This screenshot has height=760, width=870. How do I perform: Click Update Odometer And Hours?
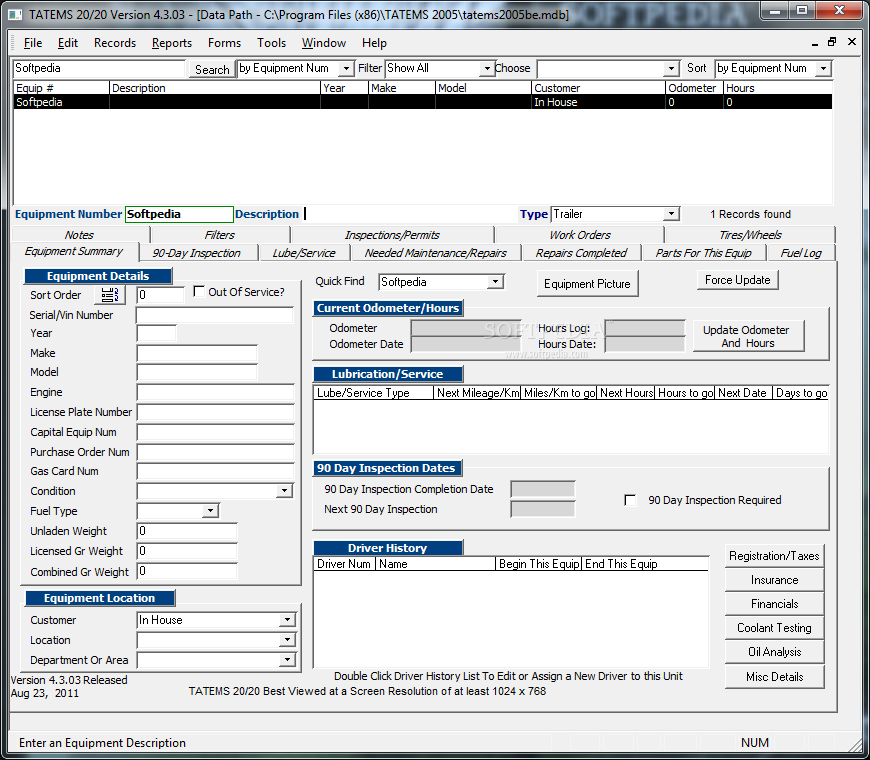pos(748,337)
